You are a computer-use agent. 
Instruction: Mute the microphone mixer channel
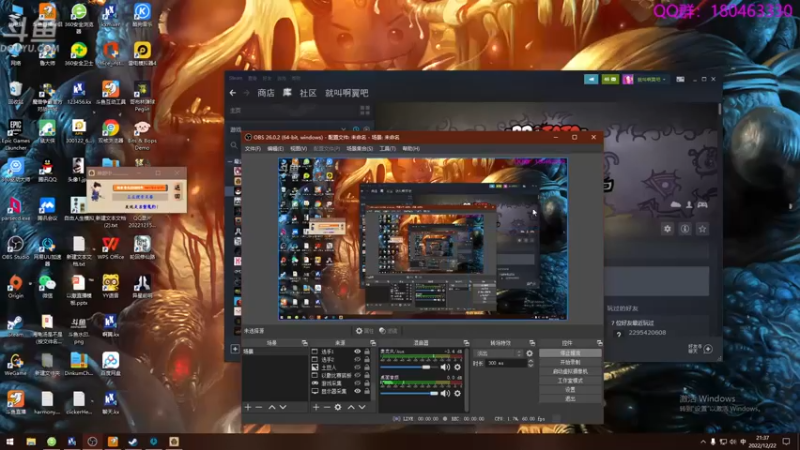point(445,367)
